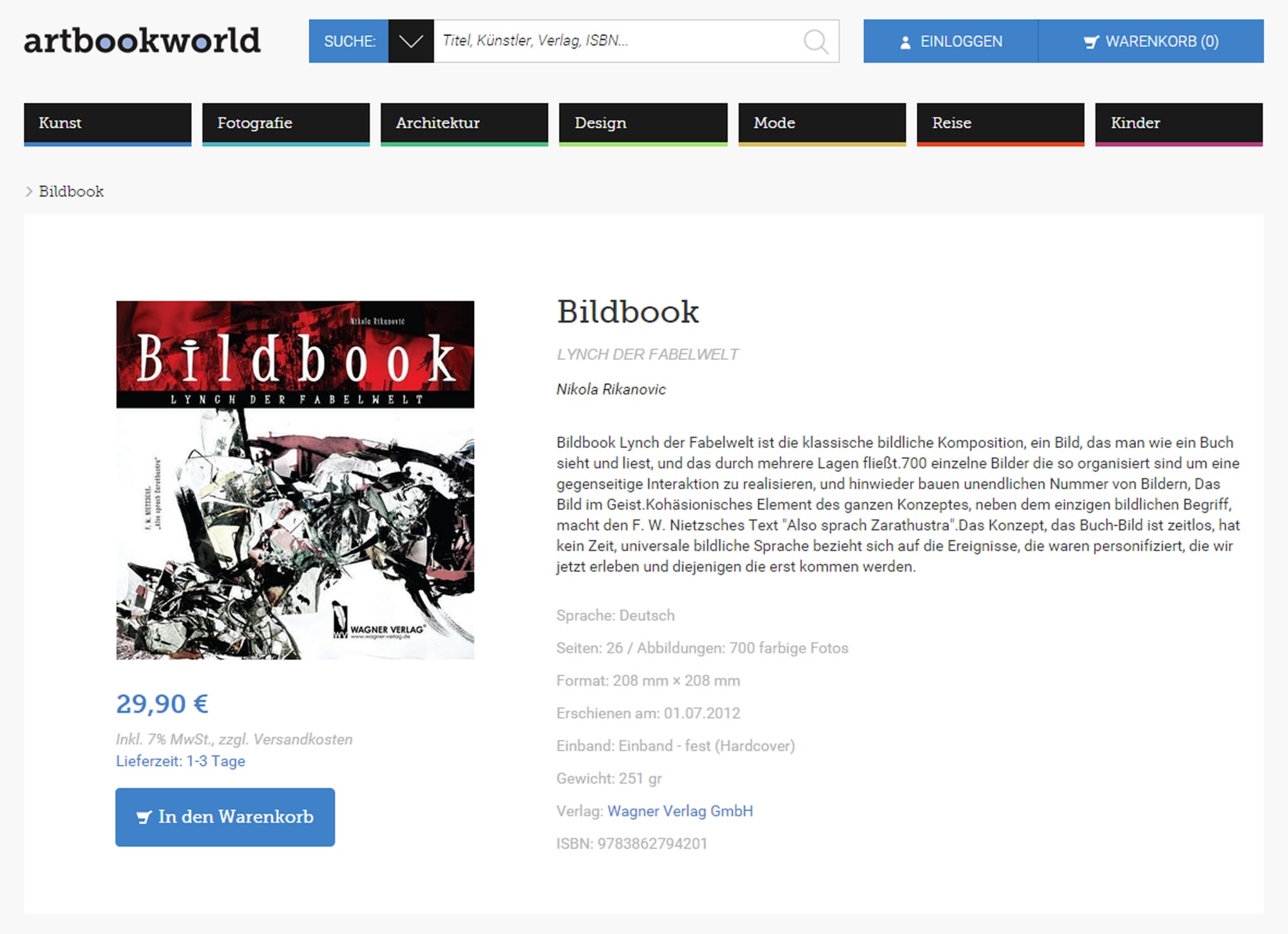
Task: Open the Kinder category
Action: pyautogui.click(x=1178, y=123)
